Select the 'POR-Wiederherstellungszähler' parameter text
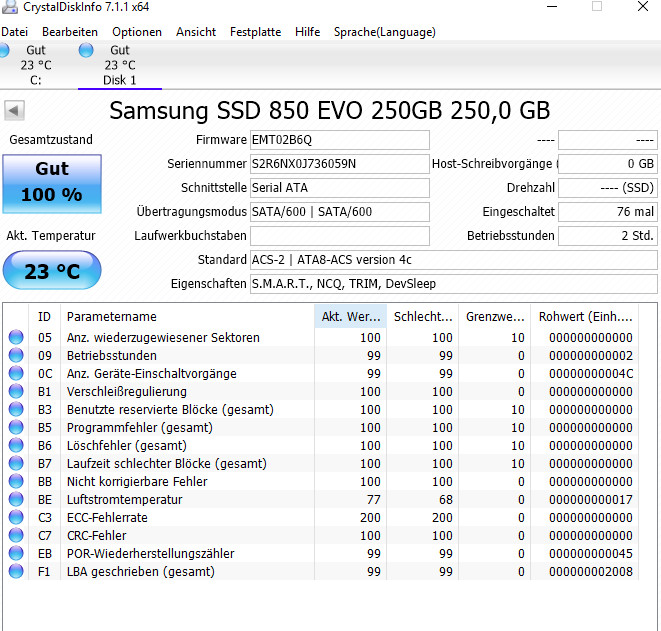The image size is (661, 631). pos(150,553)
